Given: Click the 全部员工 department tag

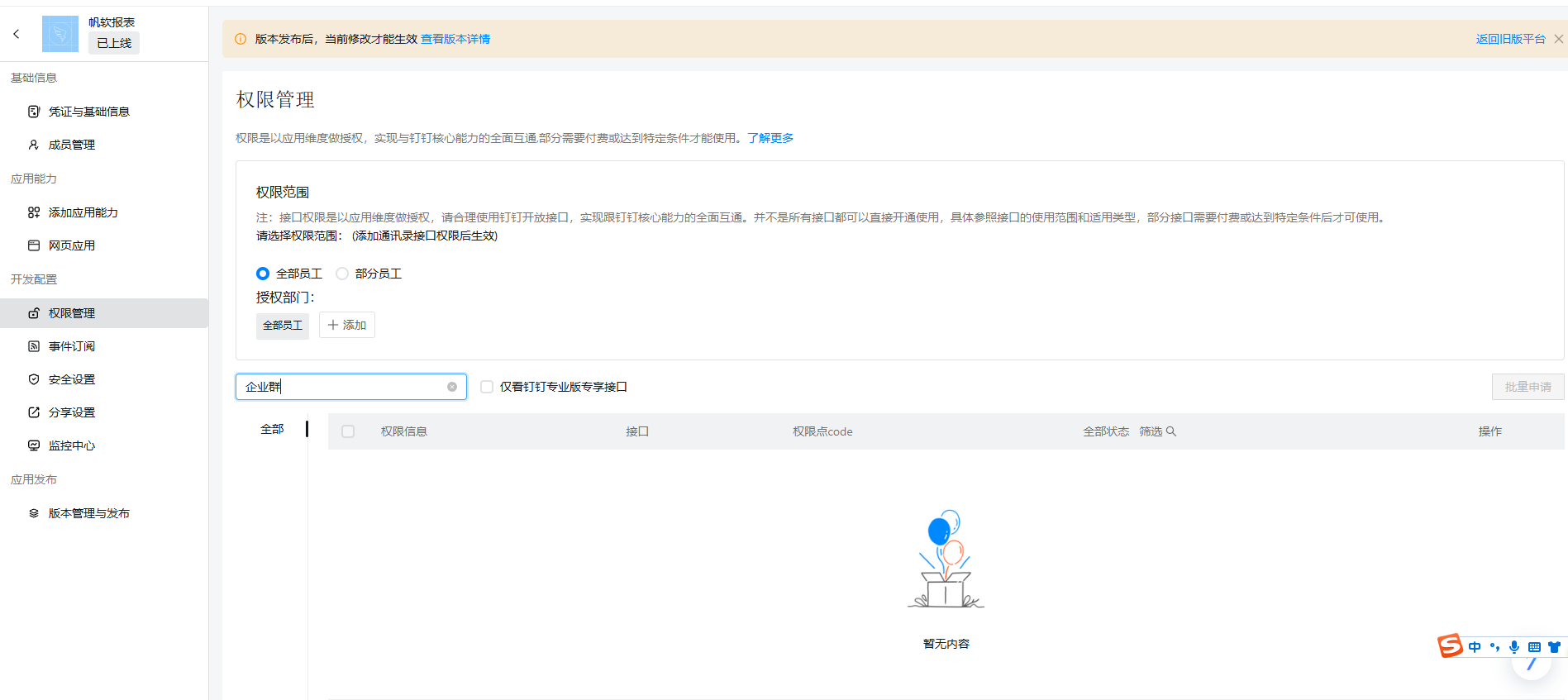Looking at the screenshot, I should 283,326.
